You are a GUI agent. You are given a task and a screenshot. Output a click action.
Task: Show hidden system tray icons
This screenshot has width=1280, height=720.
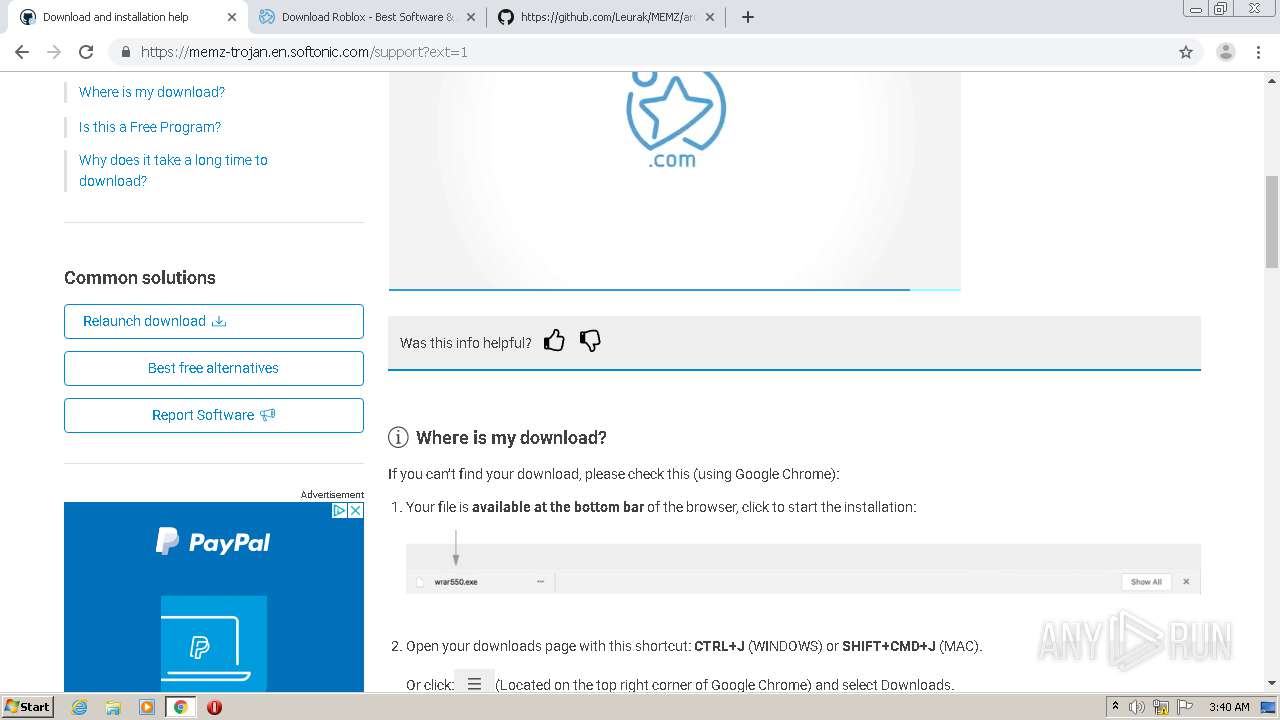1115,707
